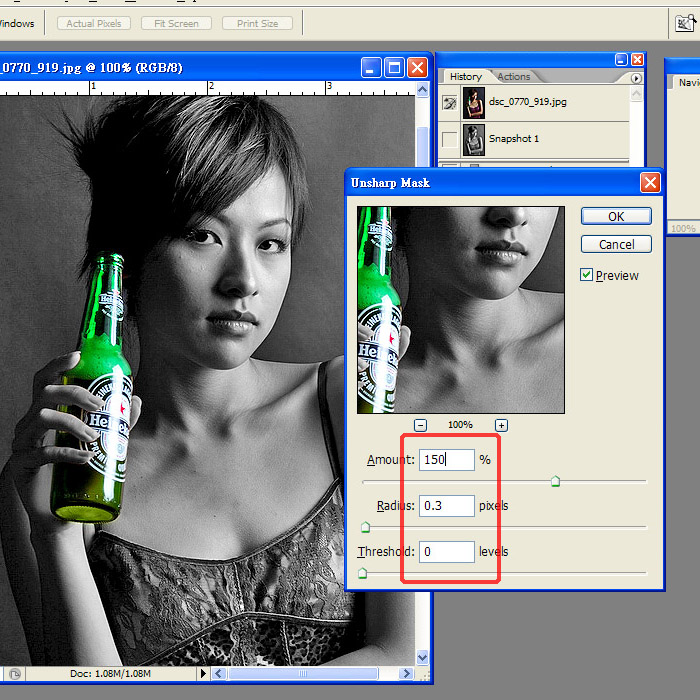Image resolution: width=700 pixels, height=700 pixels.
Task: Close the Unsharp Mask dialog with the X
Action: pyautogui.click(x=650, y=182)
